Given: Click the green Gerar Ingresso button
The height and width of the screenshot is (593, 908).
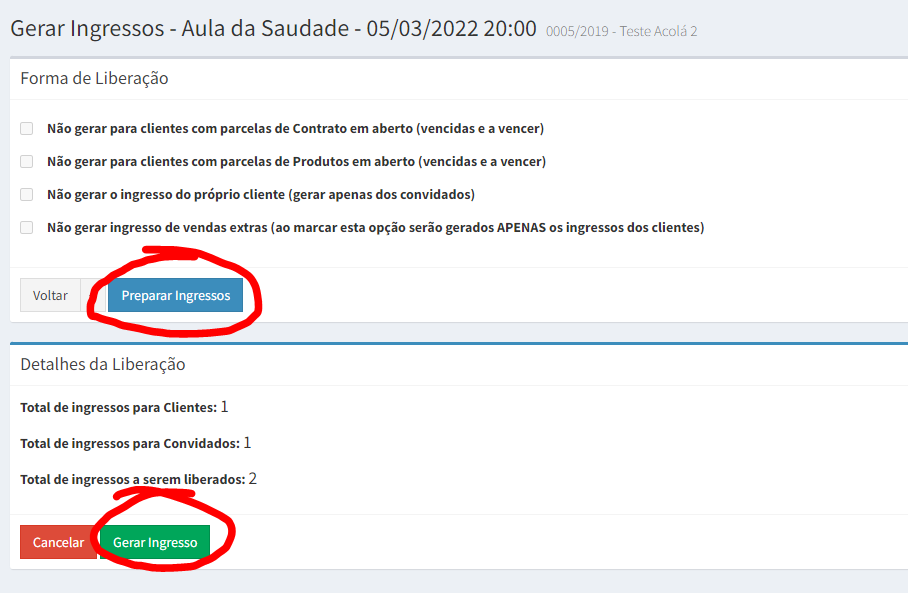Looking at the screenshot, I should 155,542.
